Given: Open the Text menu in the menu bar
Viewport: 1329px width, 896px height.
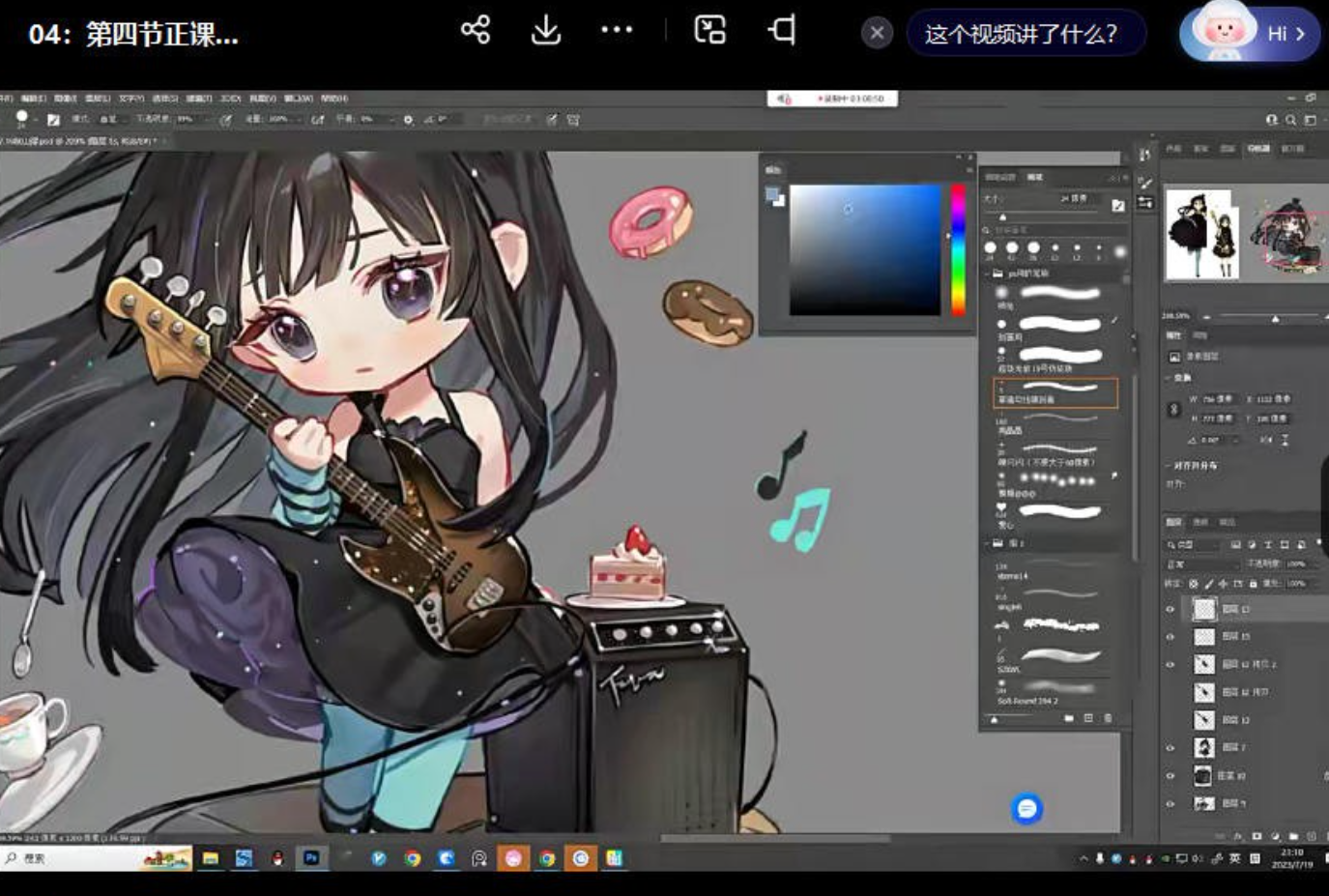Looking at the screenshot, I should (131, 99).
